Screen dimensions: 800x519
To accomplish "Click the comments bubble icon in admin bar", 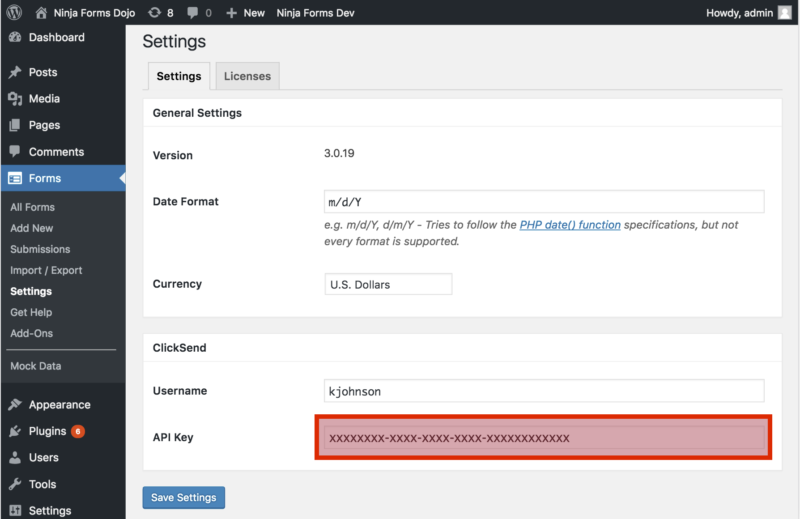I will pyautogui.click(x=192, y=13).
